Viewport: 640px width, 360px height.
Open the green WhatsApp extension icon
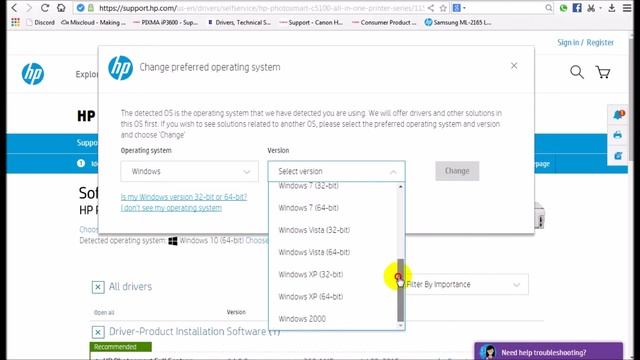pyautogui.click(x=564, y=8)
